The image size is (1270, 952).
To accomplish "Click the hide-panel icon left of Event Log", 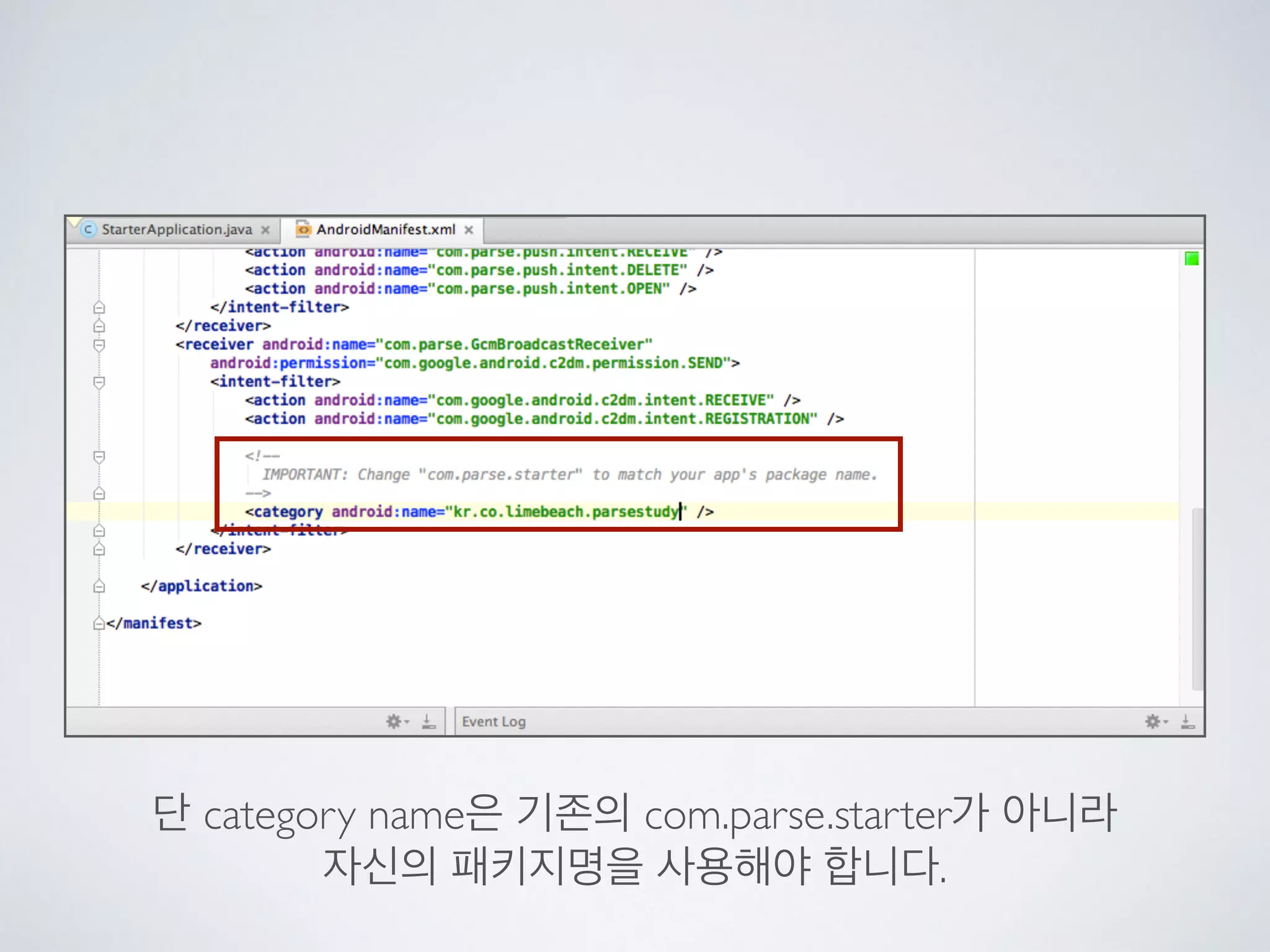I will point(429,722).
